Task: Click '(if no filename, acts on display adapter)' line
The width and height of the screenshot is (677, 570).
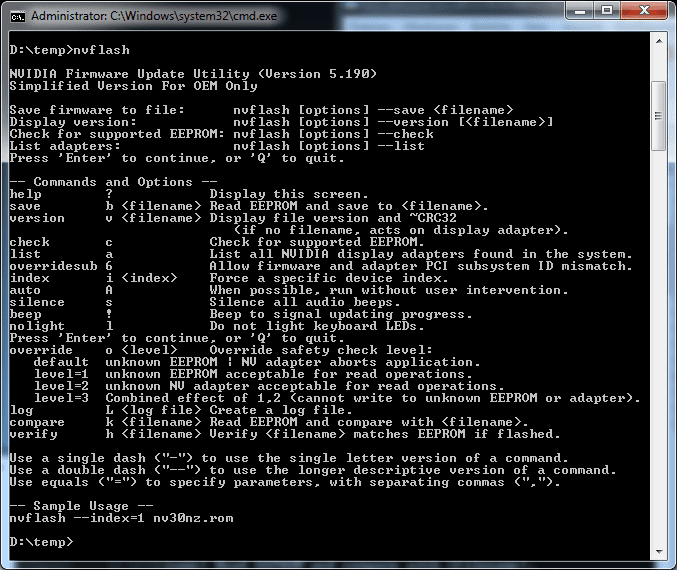Action: [401, 230]
